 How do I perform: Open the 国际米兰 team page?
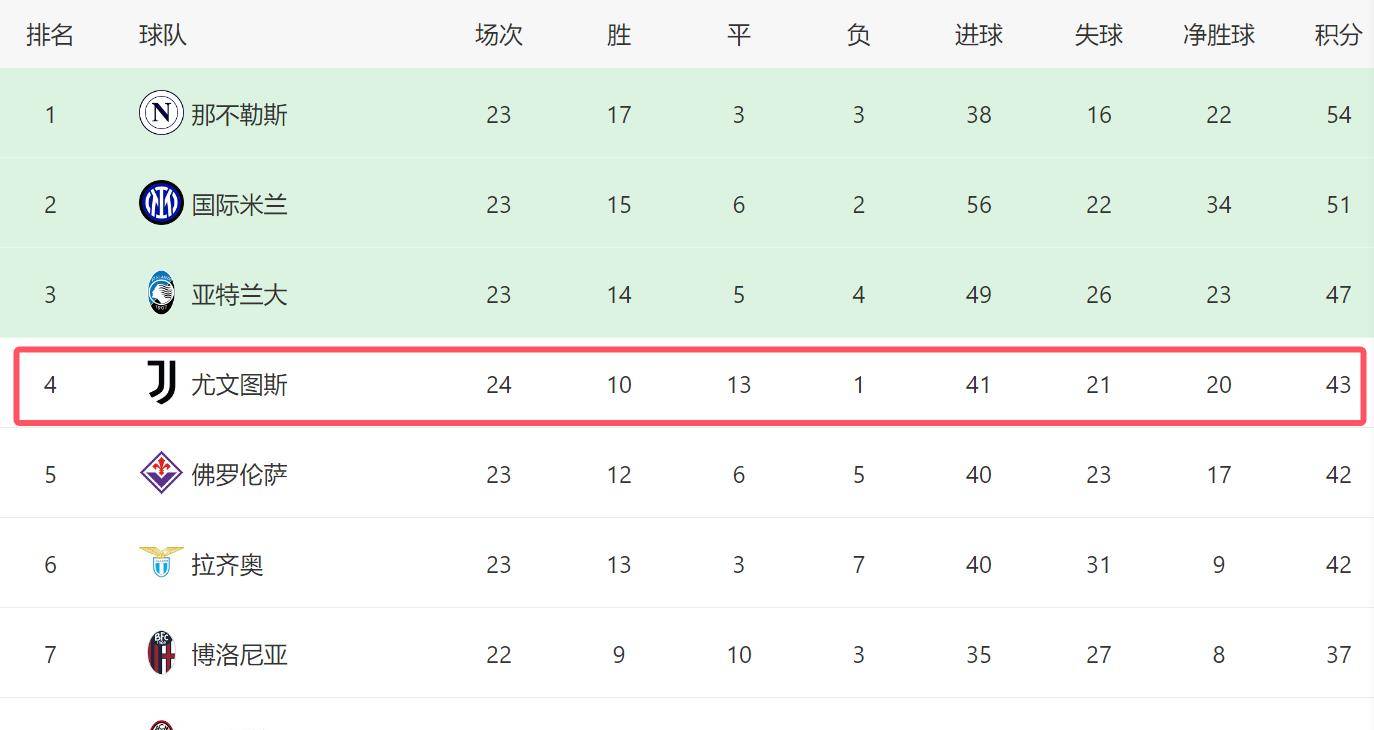[x=239, y=205]
